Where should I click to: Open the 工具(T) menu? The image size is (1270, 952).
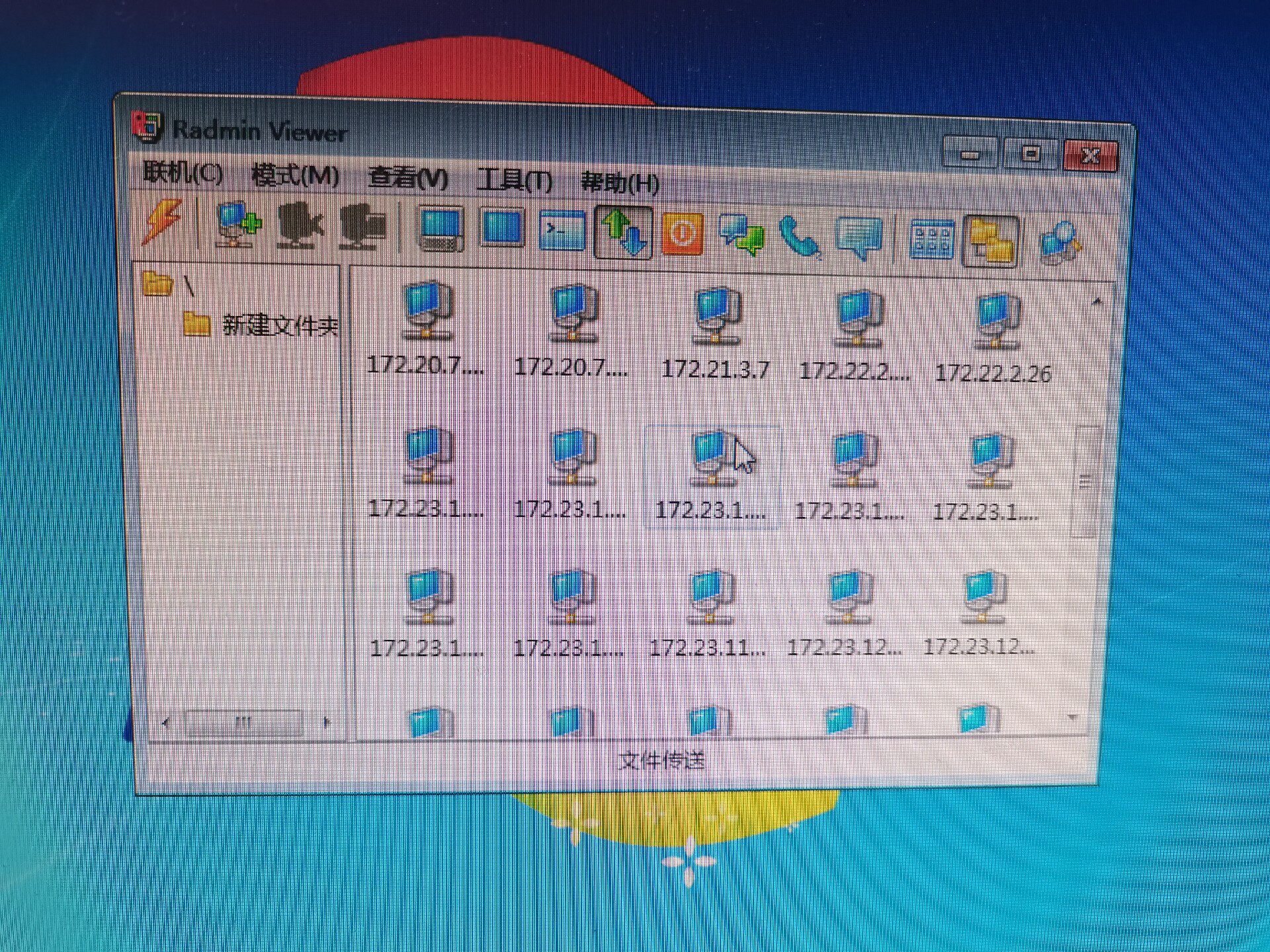pyautogui.click(x=515, y=180)
